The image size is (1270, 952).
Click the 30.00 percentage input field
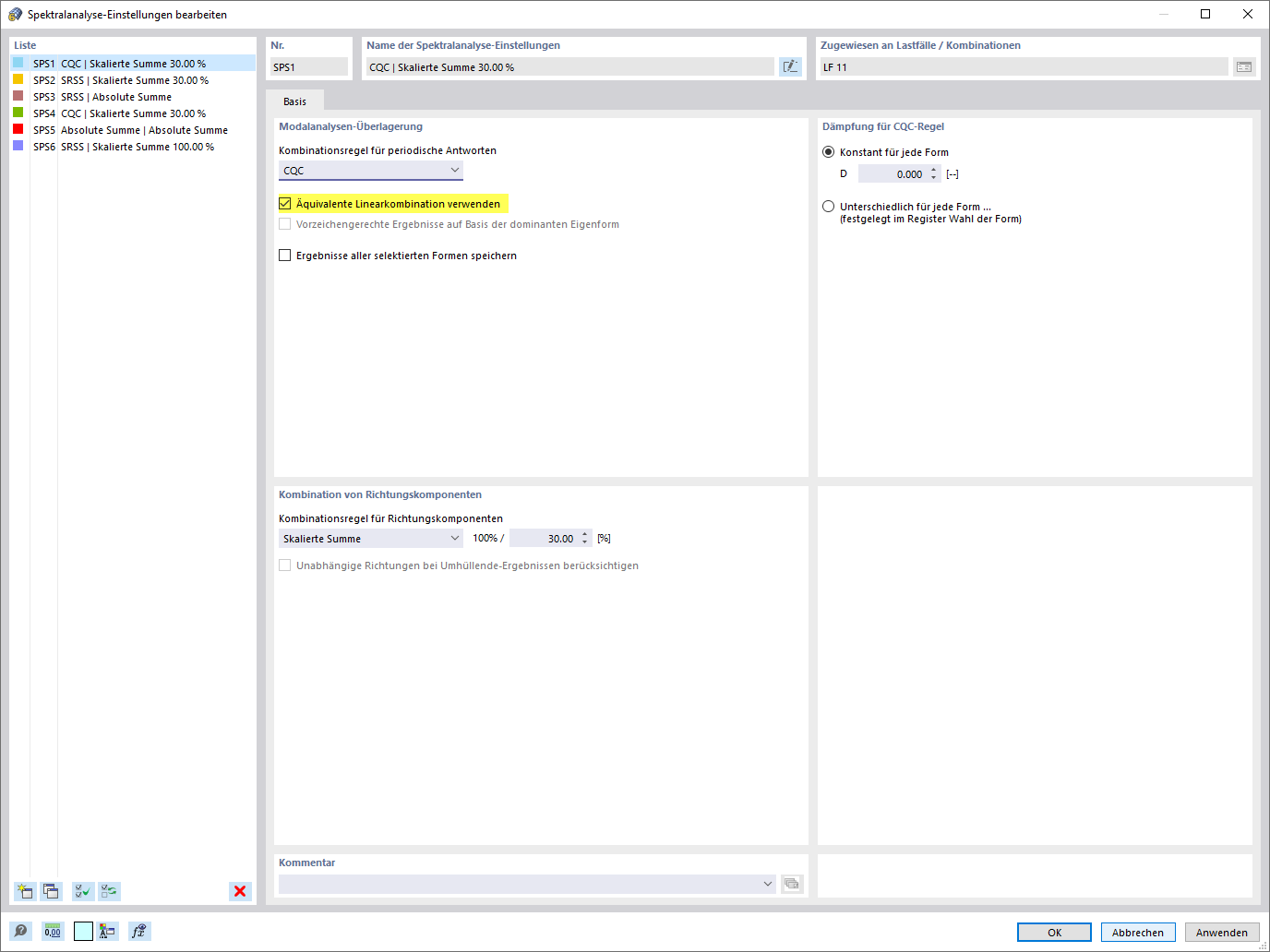[x=544, y=539]
